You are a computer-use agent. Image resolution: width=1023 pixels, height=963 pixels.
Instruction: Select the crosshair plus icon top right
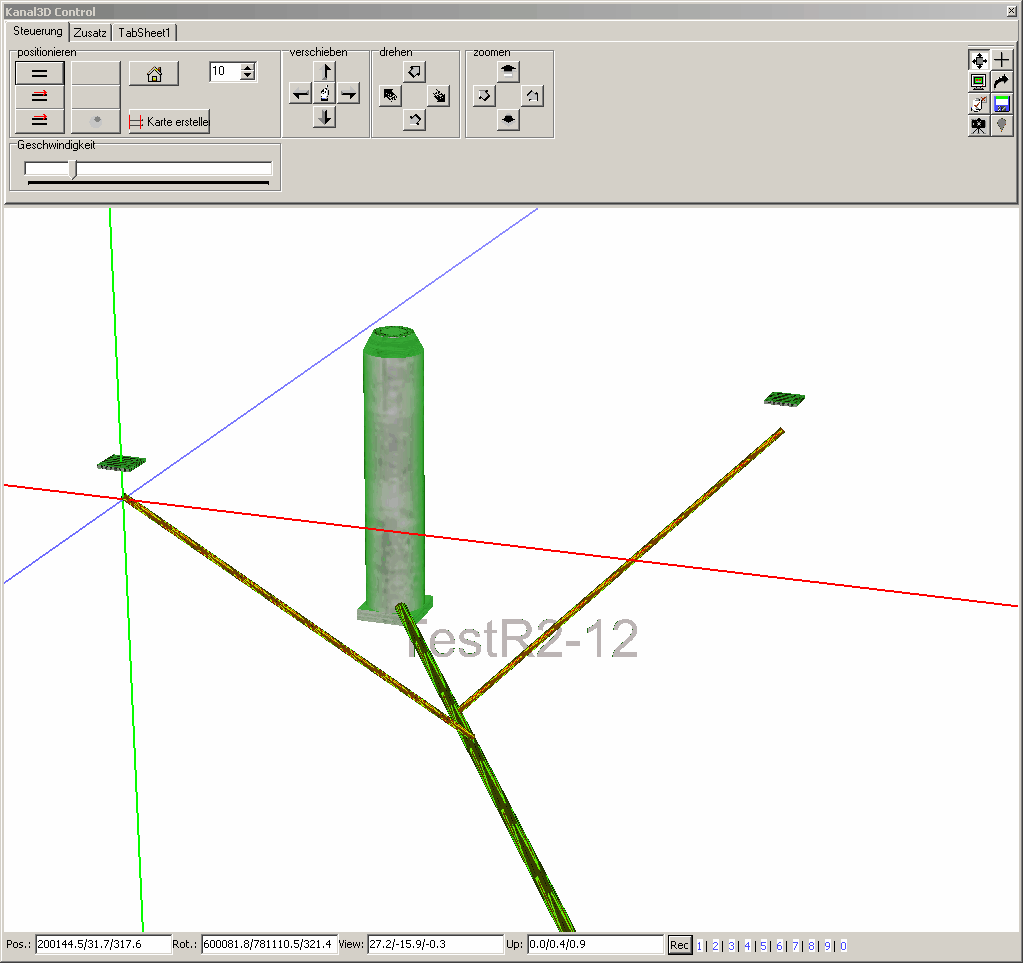click(1001, 59)
